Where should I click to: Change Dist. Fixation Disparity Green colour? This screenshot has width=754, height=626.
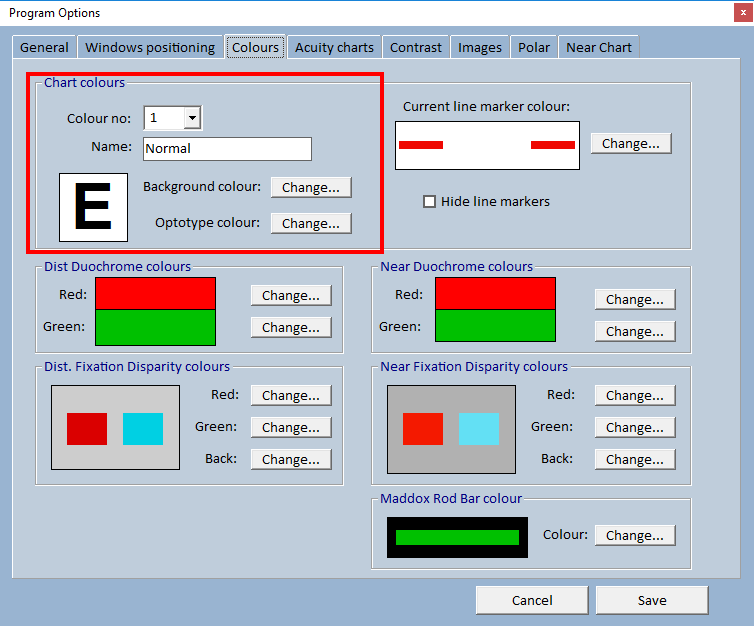[x=291, y=427]
